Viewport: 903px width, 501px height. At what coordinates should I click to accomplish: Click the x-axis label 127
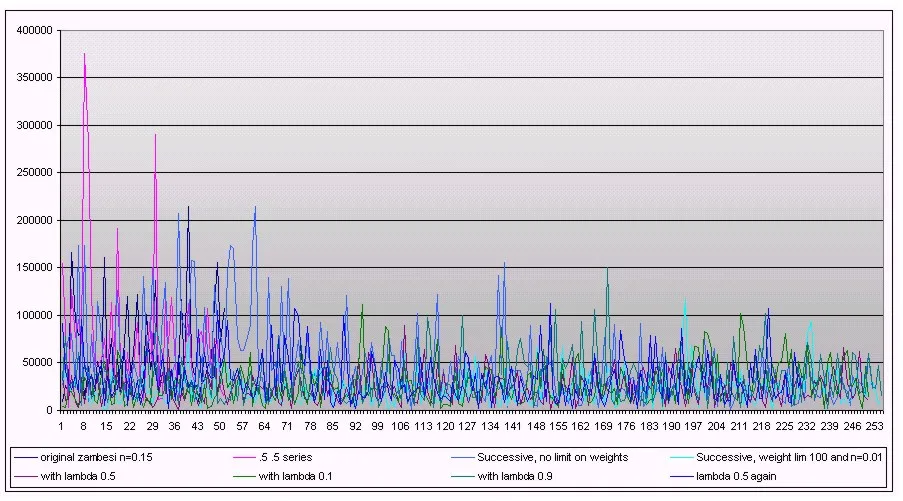(467, 425)
